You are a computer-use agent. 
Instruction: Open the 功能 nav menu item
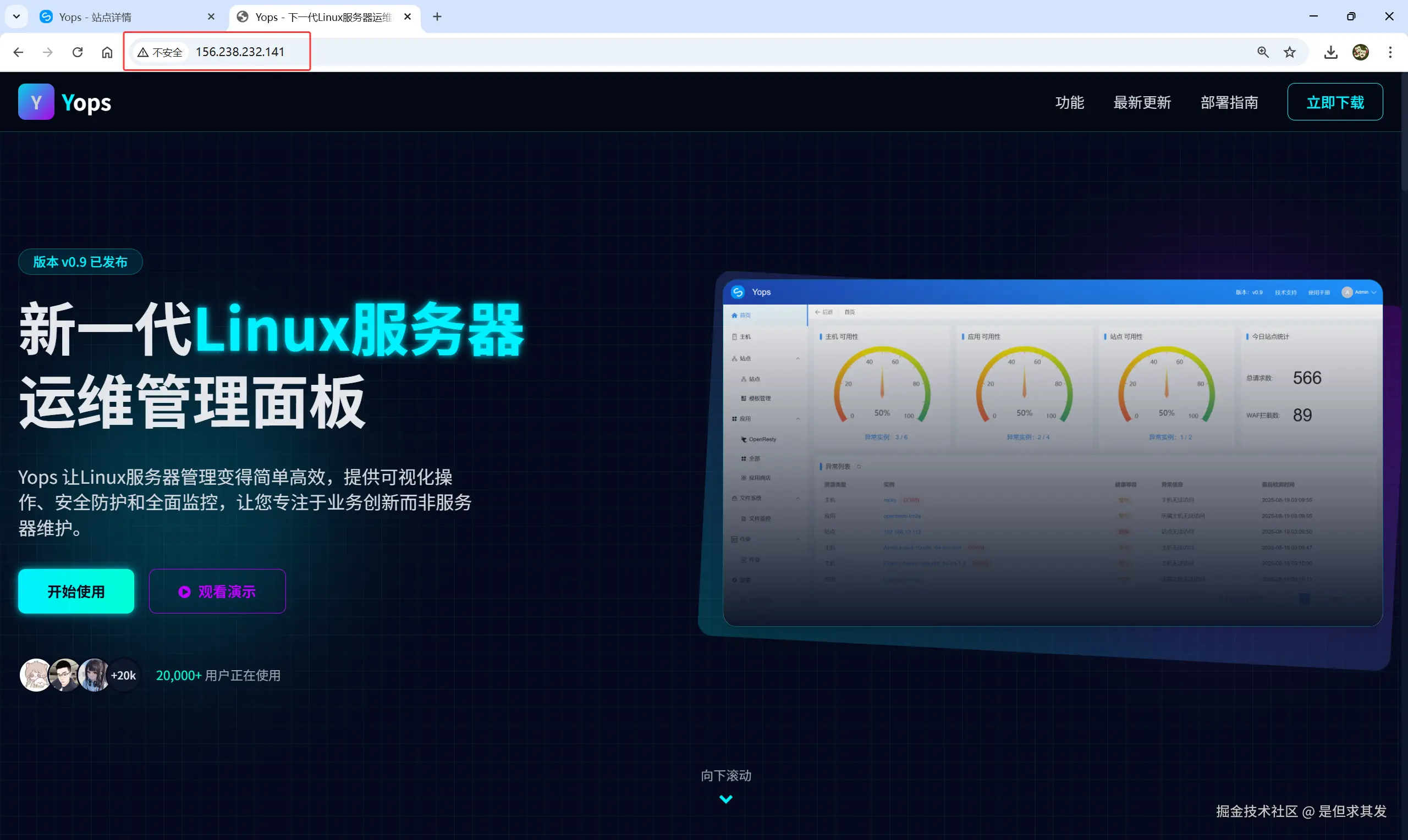coord(1069,102)
